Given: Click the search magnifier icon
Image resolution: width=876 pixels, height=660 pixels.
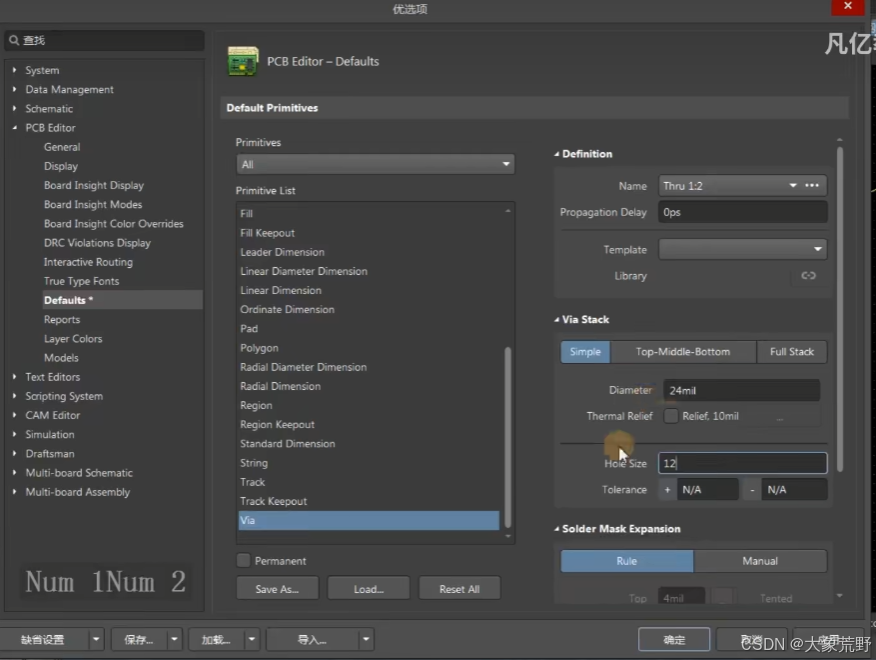Looking at the screenshot, I should point(14,40).
